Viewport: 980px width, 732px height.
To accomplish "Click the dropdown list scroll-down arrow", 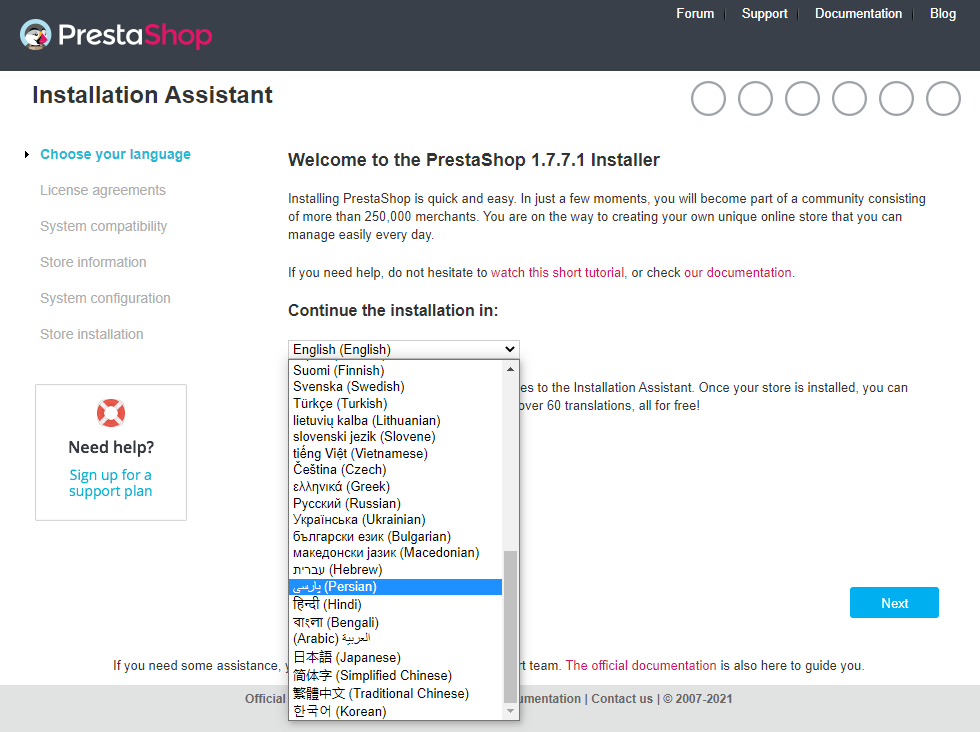I will [x=511, y=711].
